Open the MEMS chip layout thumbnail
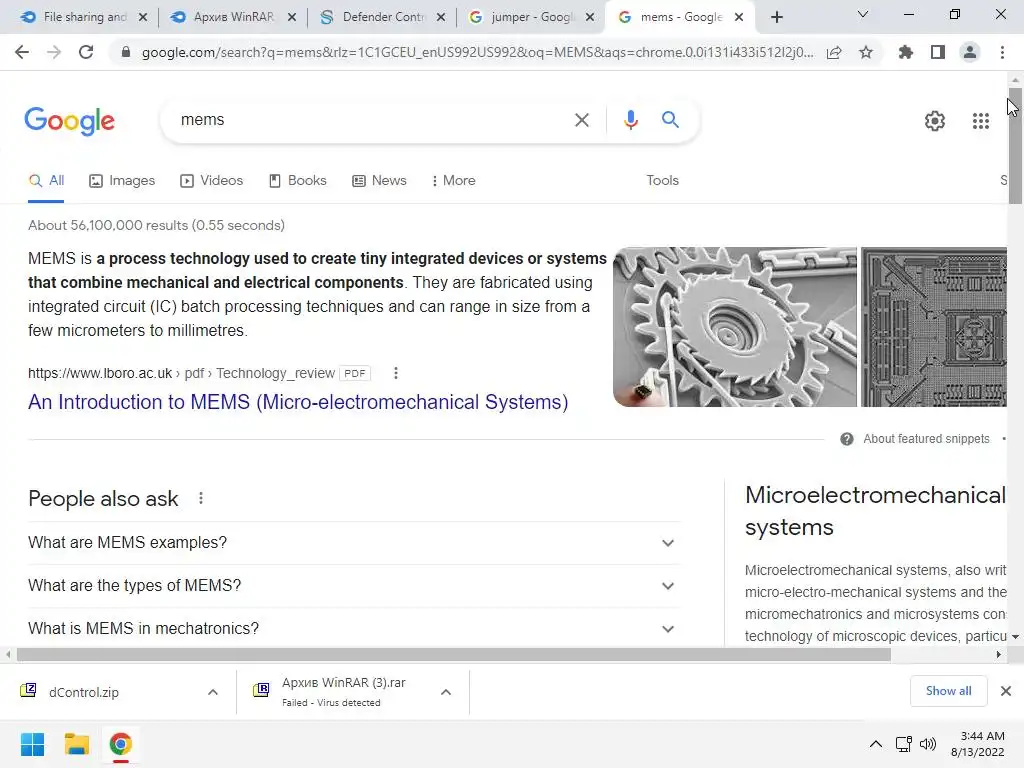 coord(934,327)
